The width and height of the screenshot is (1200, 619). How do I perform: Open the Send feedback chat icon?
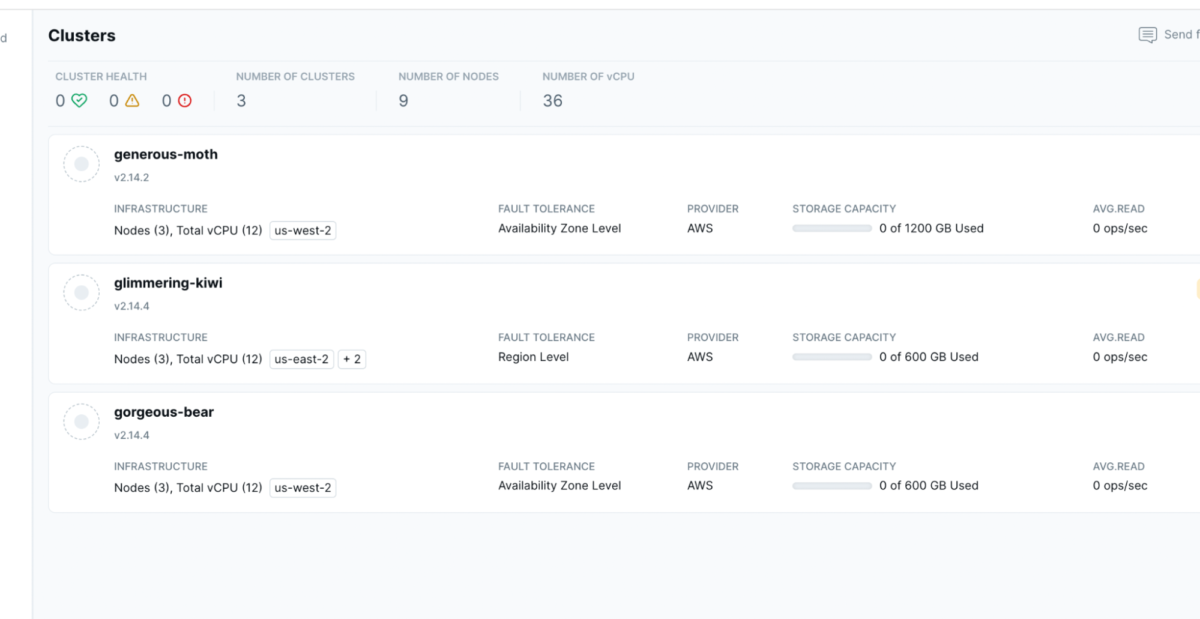click(x=1147, y=34)
